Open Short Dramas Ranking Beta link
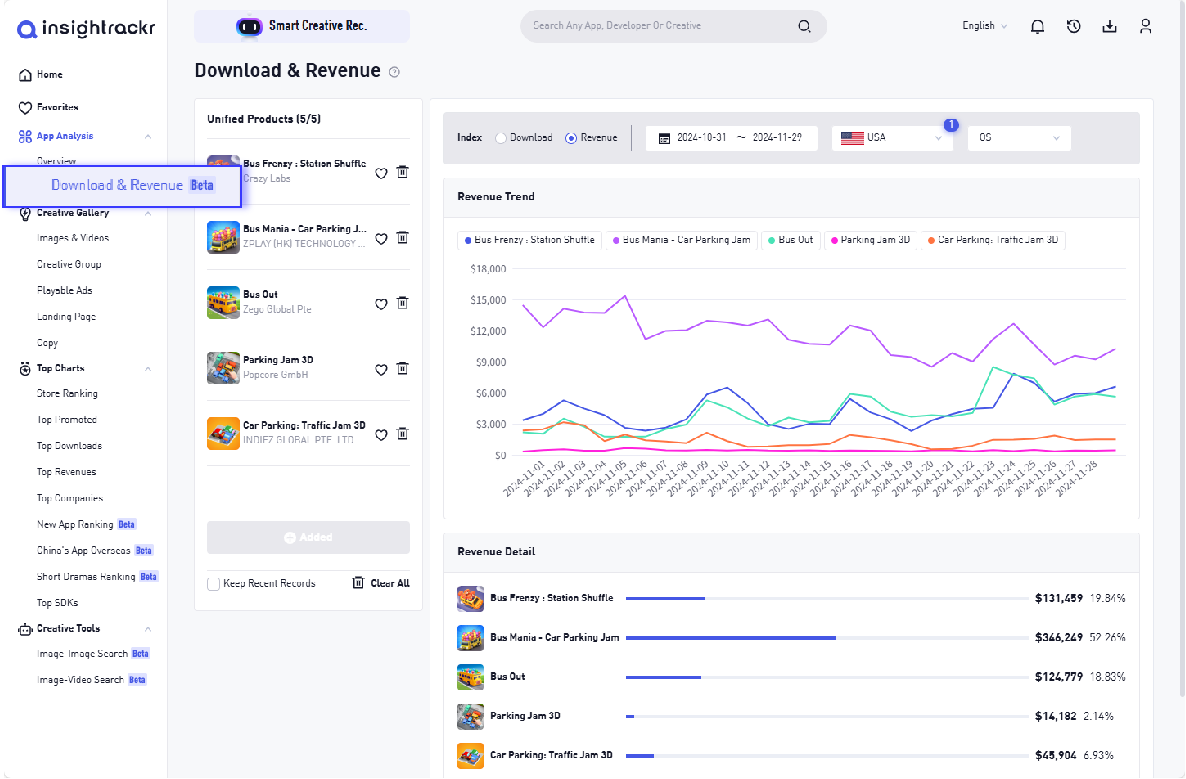 97,577
